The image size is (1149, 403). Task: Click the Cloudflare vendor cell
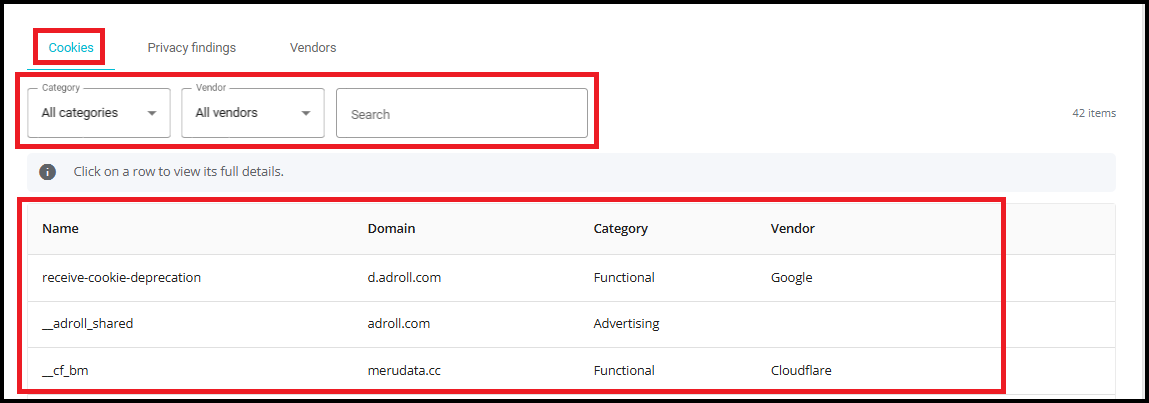801,371
